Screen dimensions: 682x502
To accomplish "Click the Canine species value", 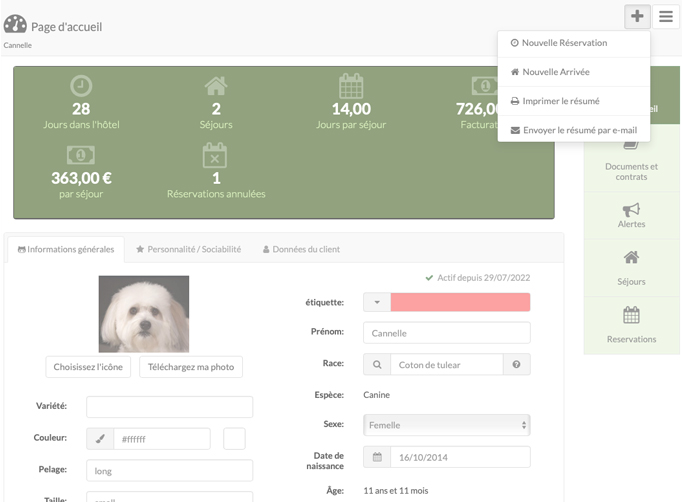I will (377, 395).
